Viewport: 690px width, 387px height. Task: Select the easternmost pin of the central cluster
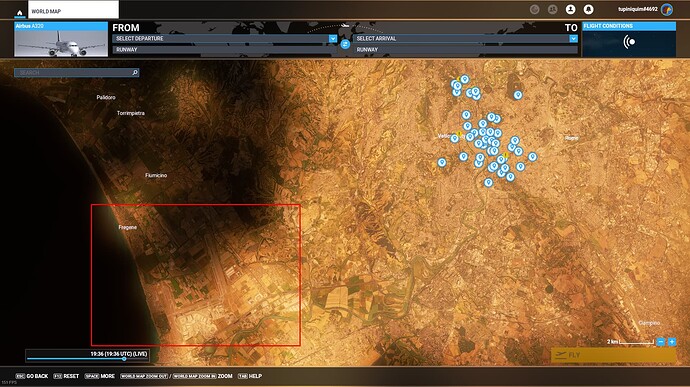tap(532, 157)
